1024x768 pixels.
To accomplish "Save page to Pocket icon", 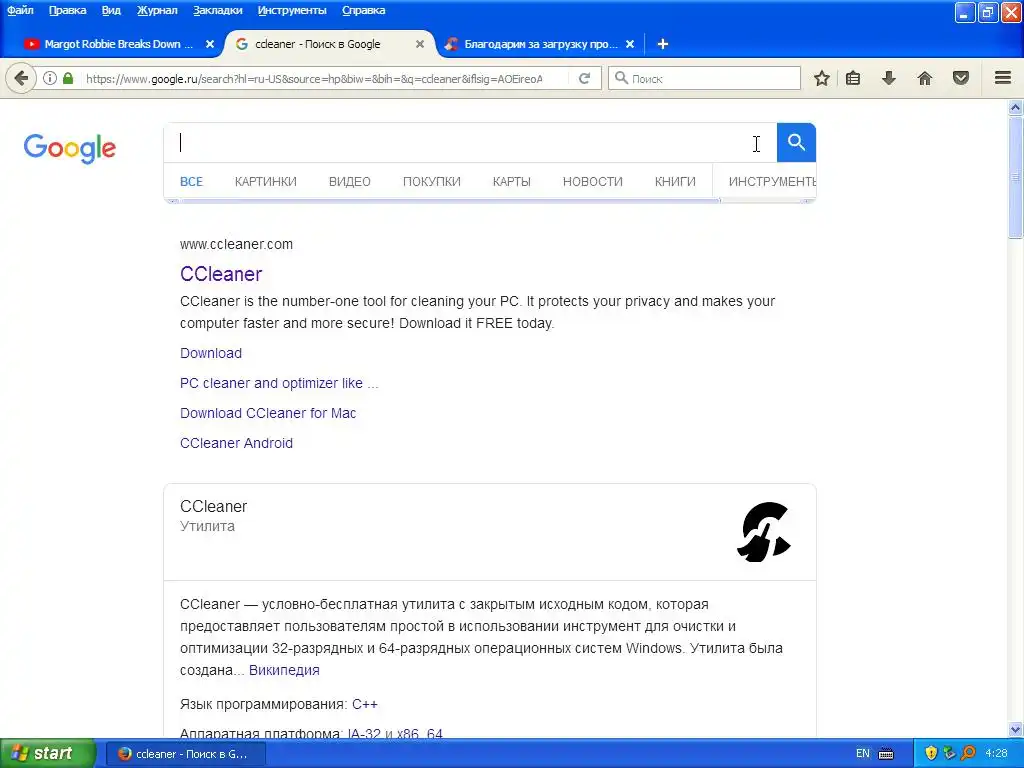I will (961, 78).
